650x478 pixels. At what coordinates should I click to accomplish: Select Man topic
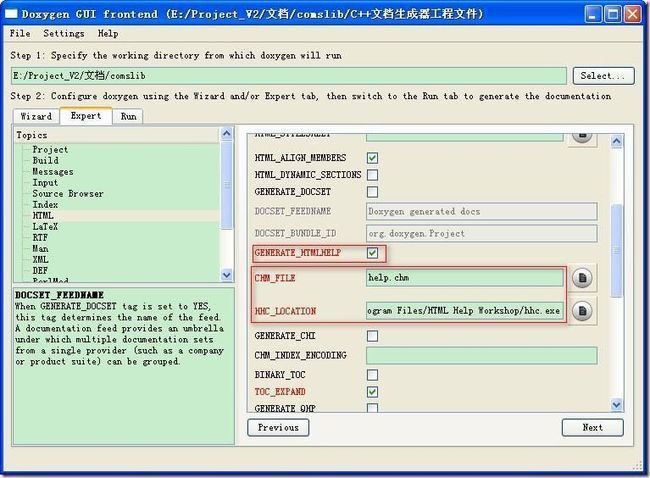40,249
